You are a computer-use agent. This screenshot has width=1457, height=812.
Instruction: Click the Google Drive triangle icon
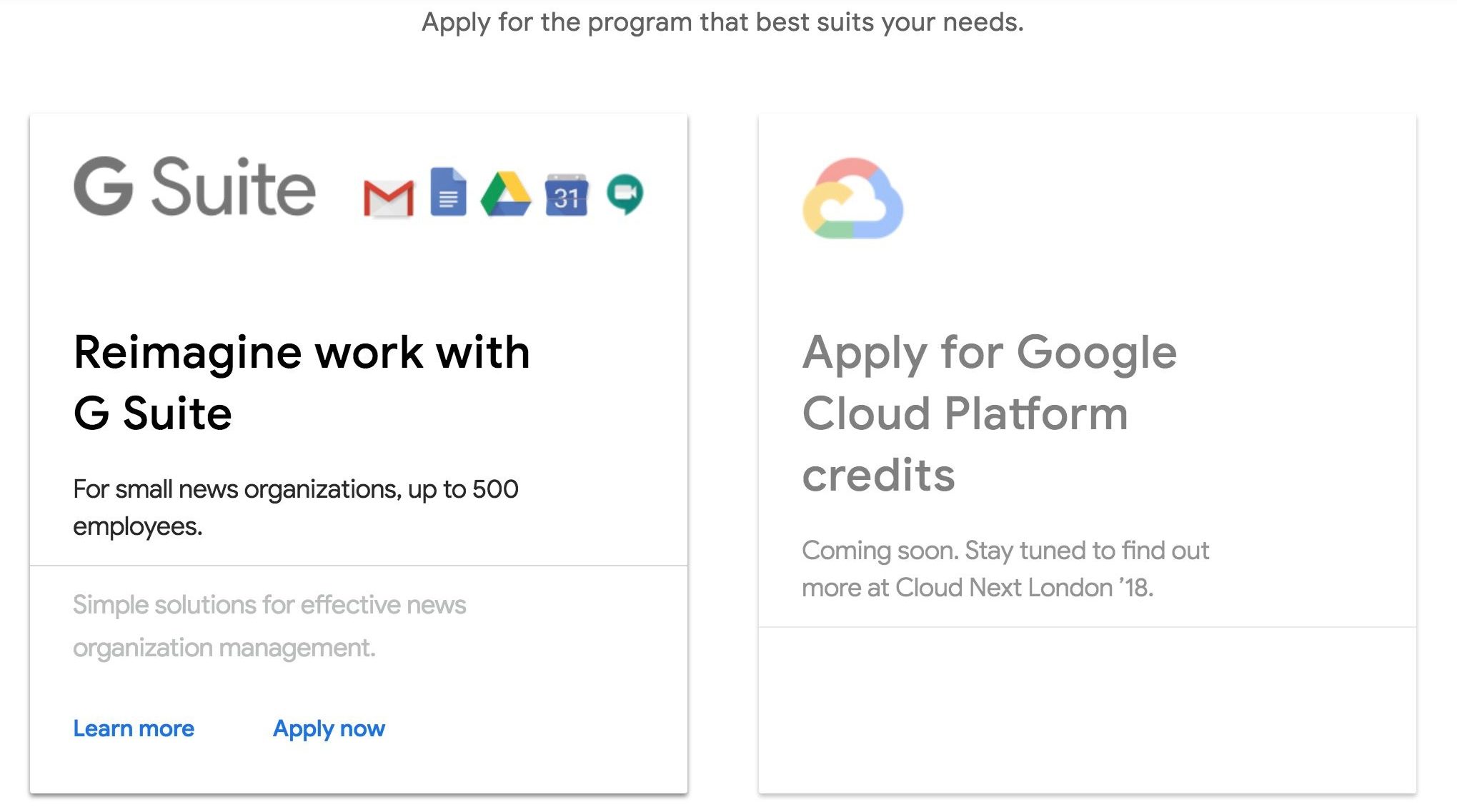point(506,194)
